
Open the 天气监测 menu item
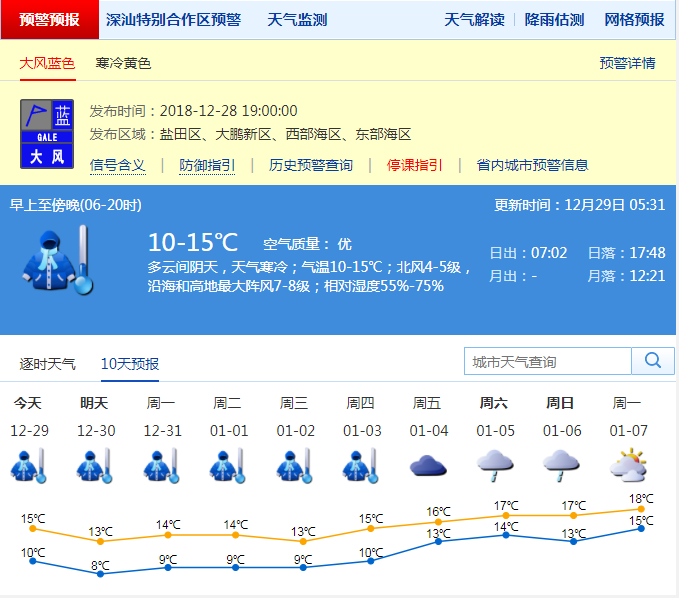point(297,19)
